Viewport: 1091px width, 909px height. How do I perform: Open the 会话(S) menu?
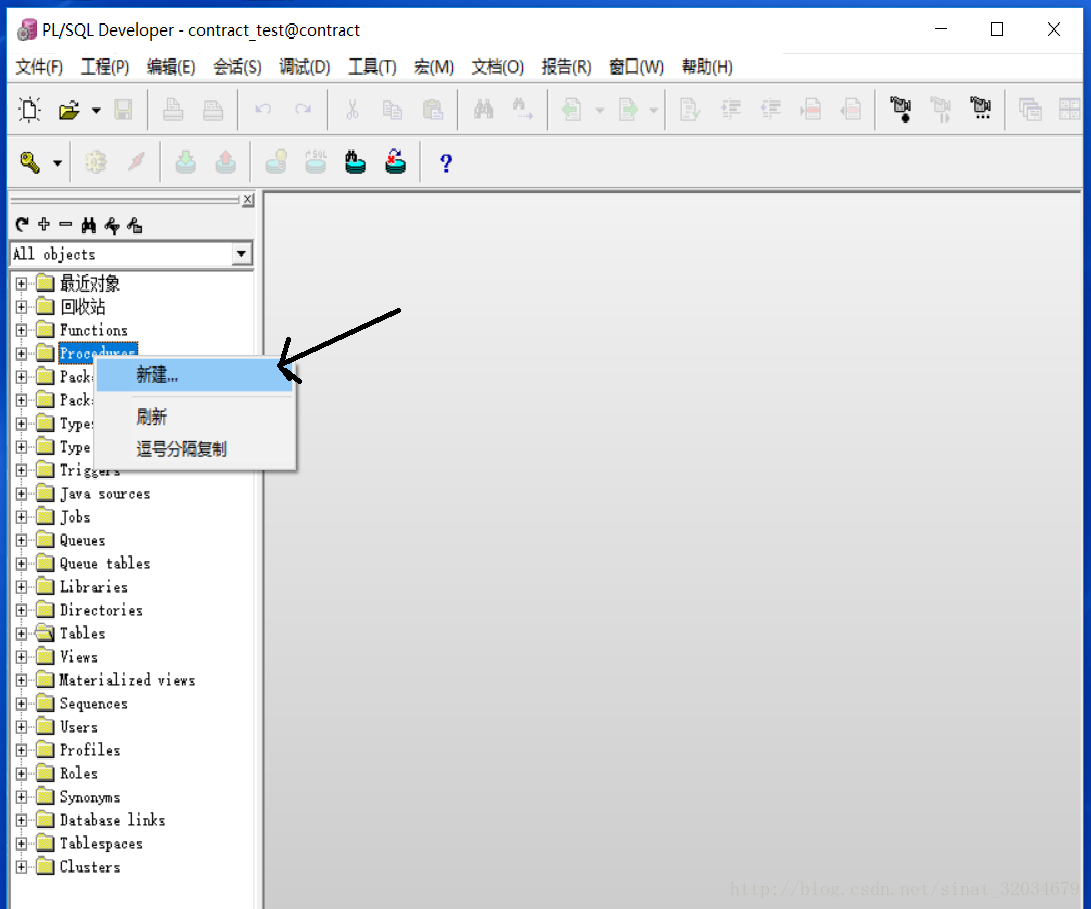coord(237,67)
